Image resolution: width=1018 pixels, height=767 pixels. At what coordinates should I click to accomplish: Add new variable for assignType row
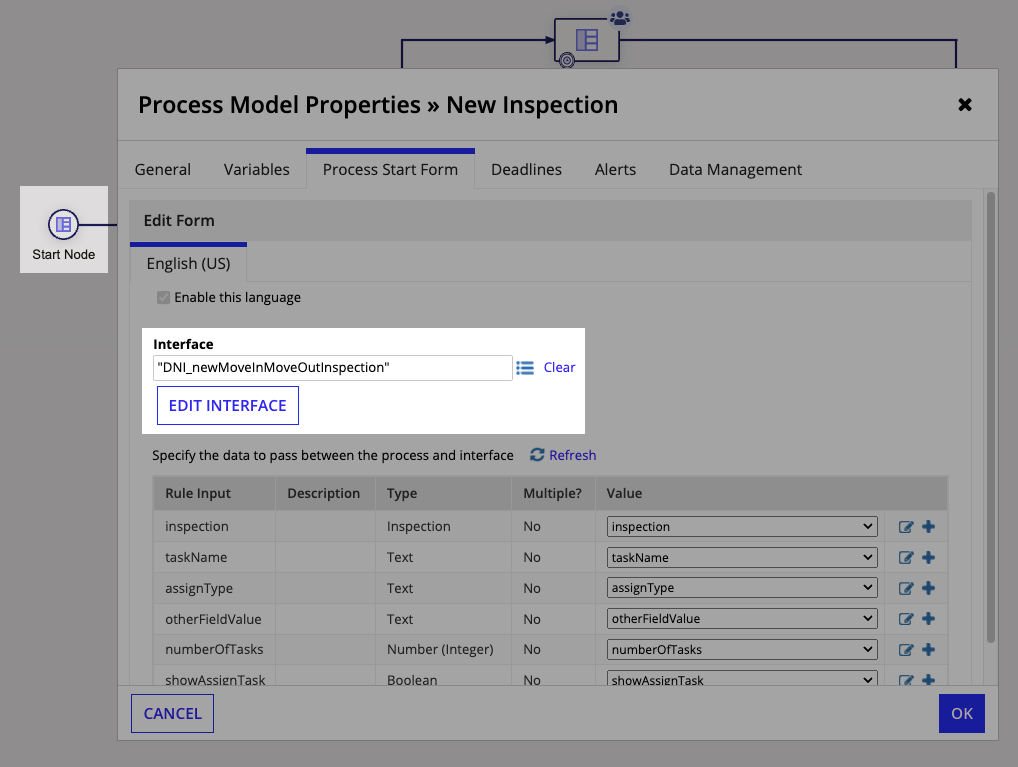click(928, 588)
